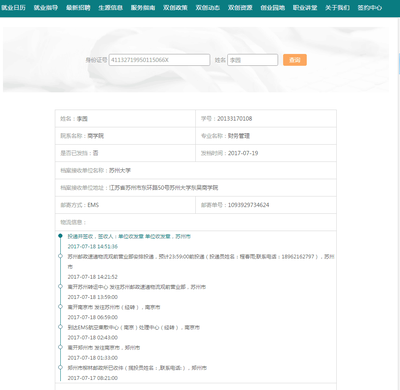Focus the 身份证号 ID number input field

pyautogui.click(x=159, y=60)
